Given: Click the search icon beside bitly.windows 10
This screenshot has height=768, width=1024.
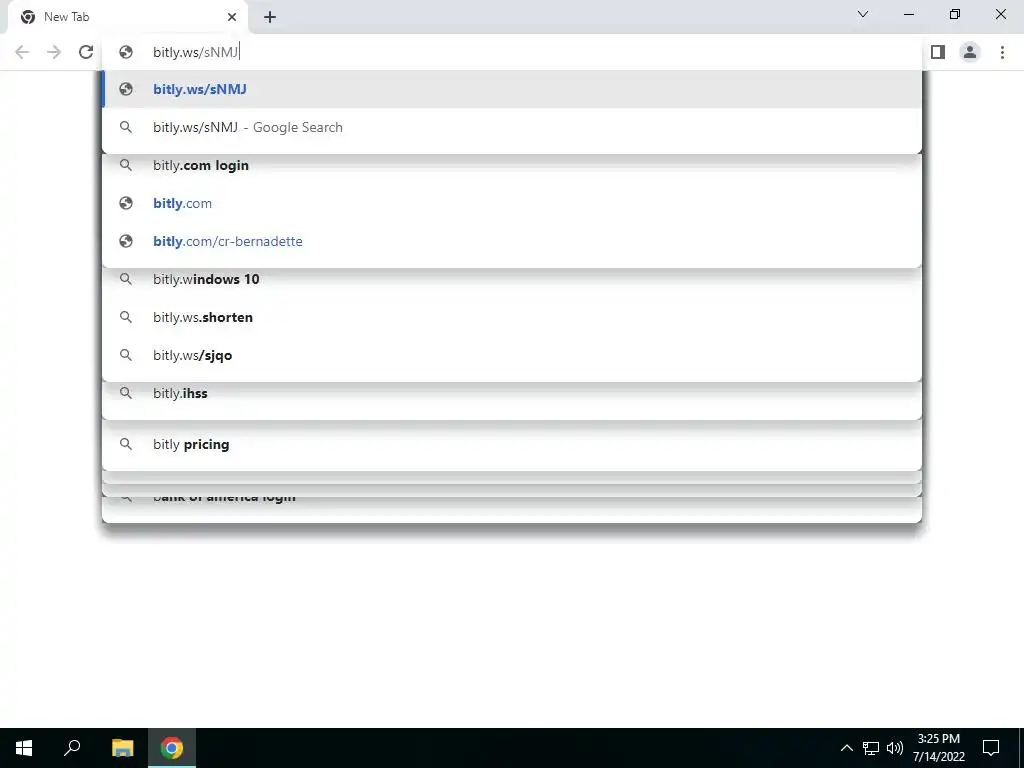Looking at the screenshot, I should 126,280.
